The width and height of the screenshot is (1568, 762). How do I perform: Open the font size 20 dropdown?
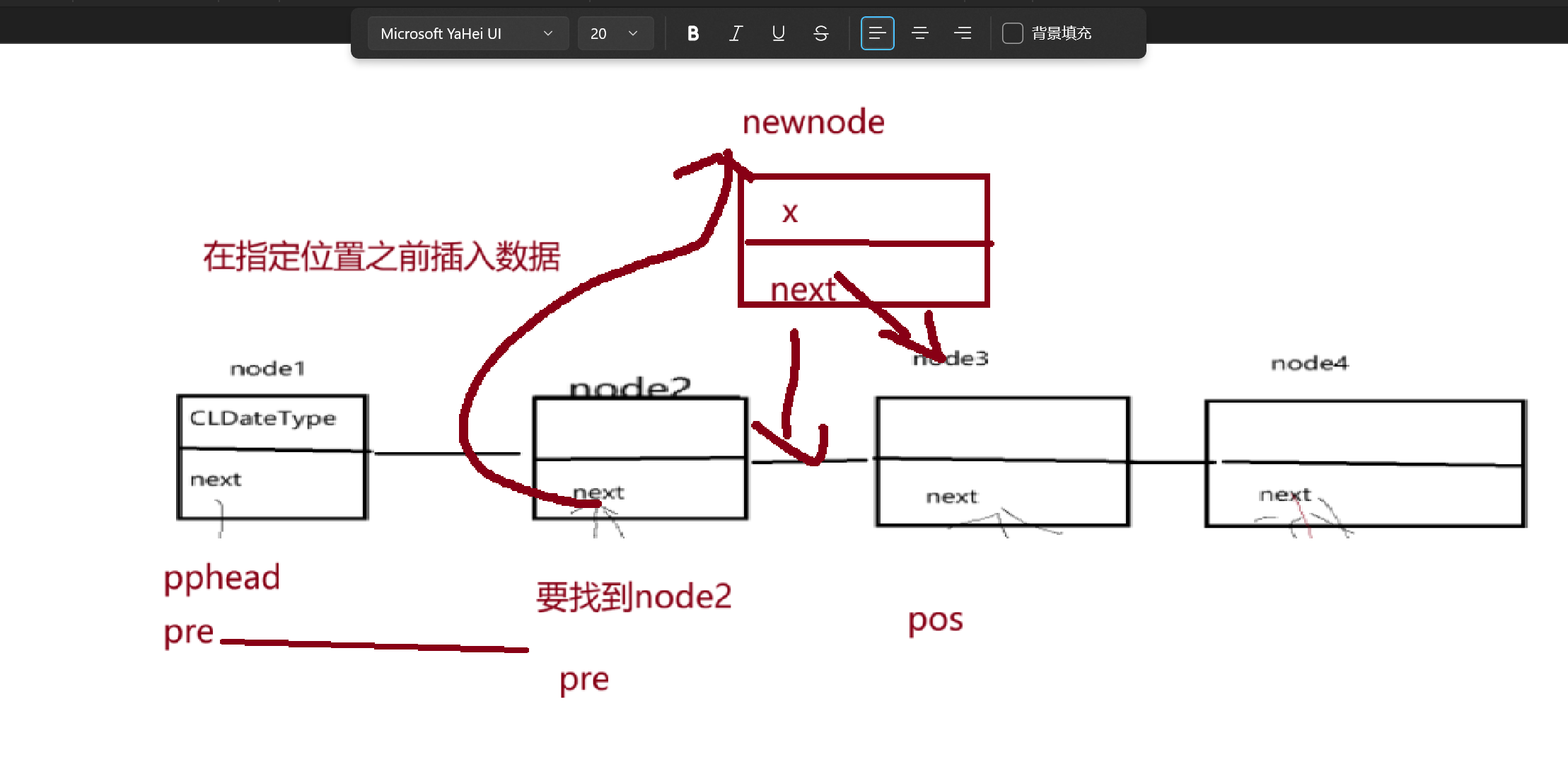point(614,33)
